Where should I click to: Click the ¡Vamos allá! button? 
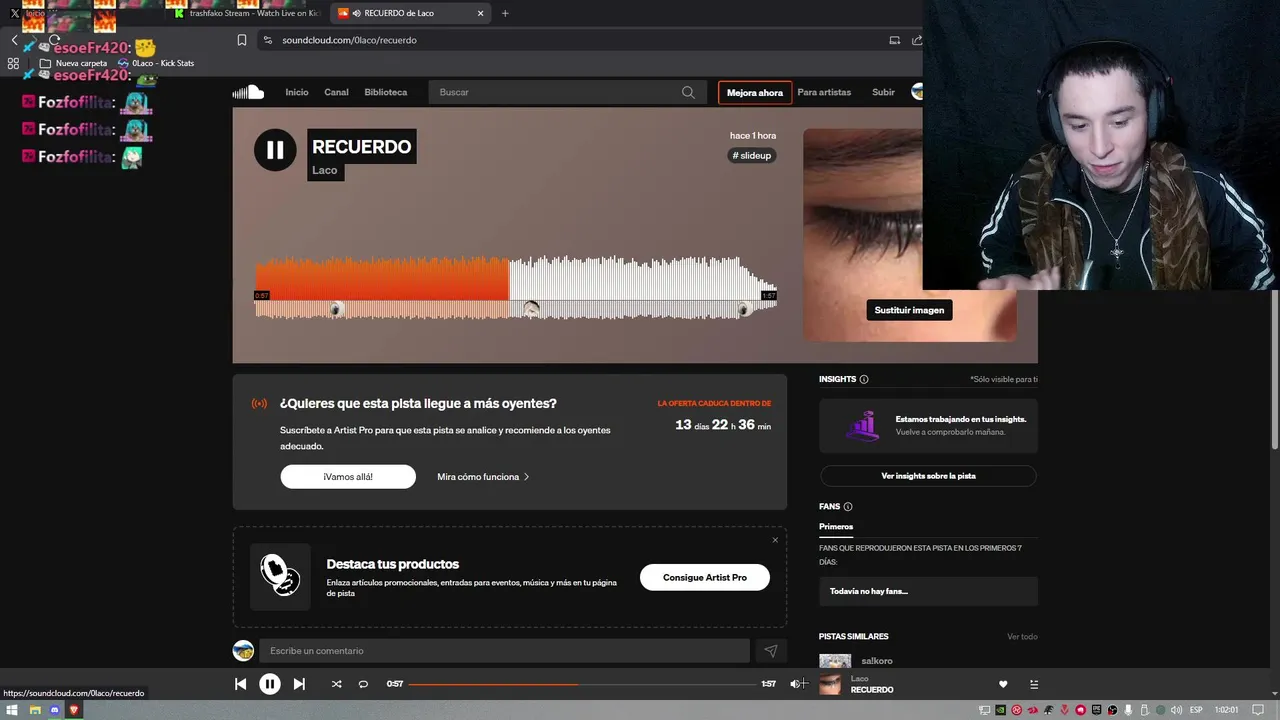(348, 477)
